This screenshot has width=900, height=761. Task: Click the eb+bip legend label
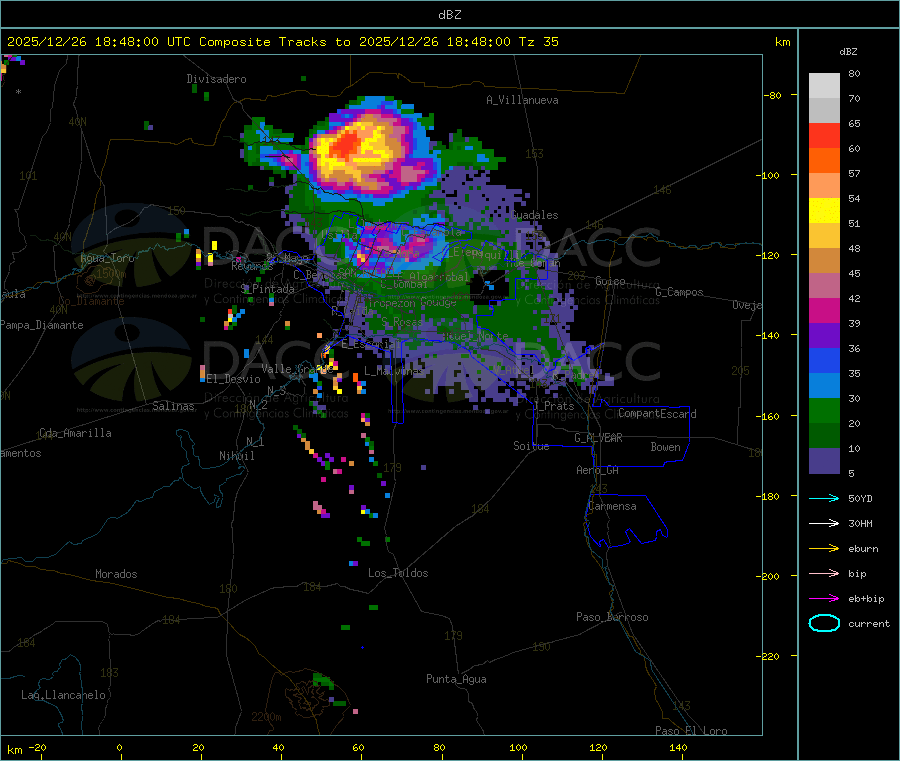coord(866,599)
